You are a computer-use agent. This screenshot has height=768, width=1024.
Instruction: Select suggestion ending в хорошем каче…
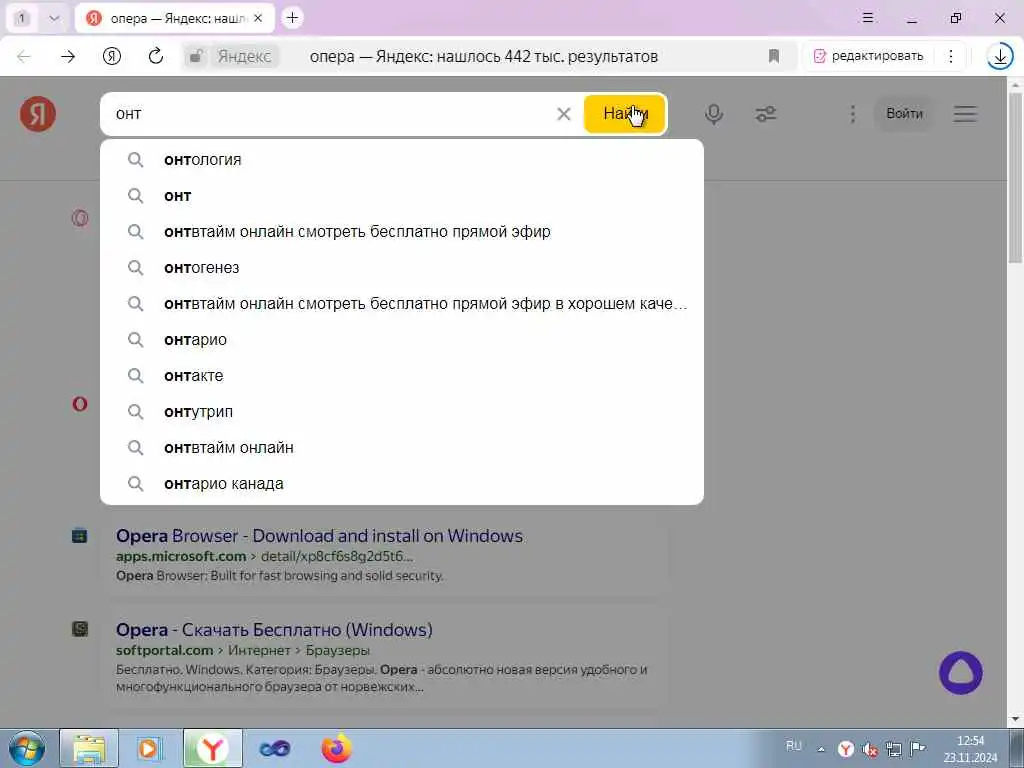402,304
